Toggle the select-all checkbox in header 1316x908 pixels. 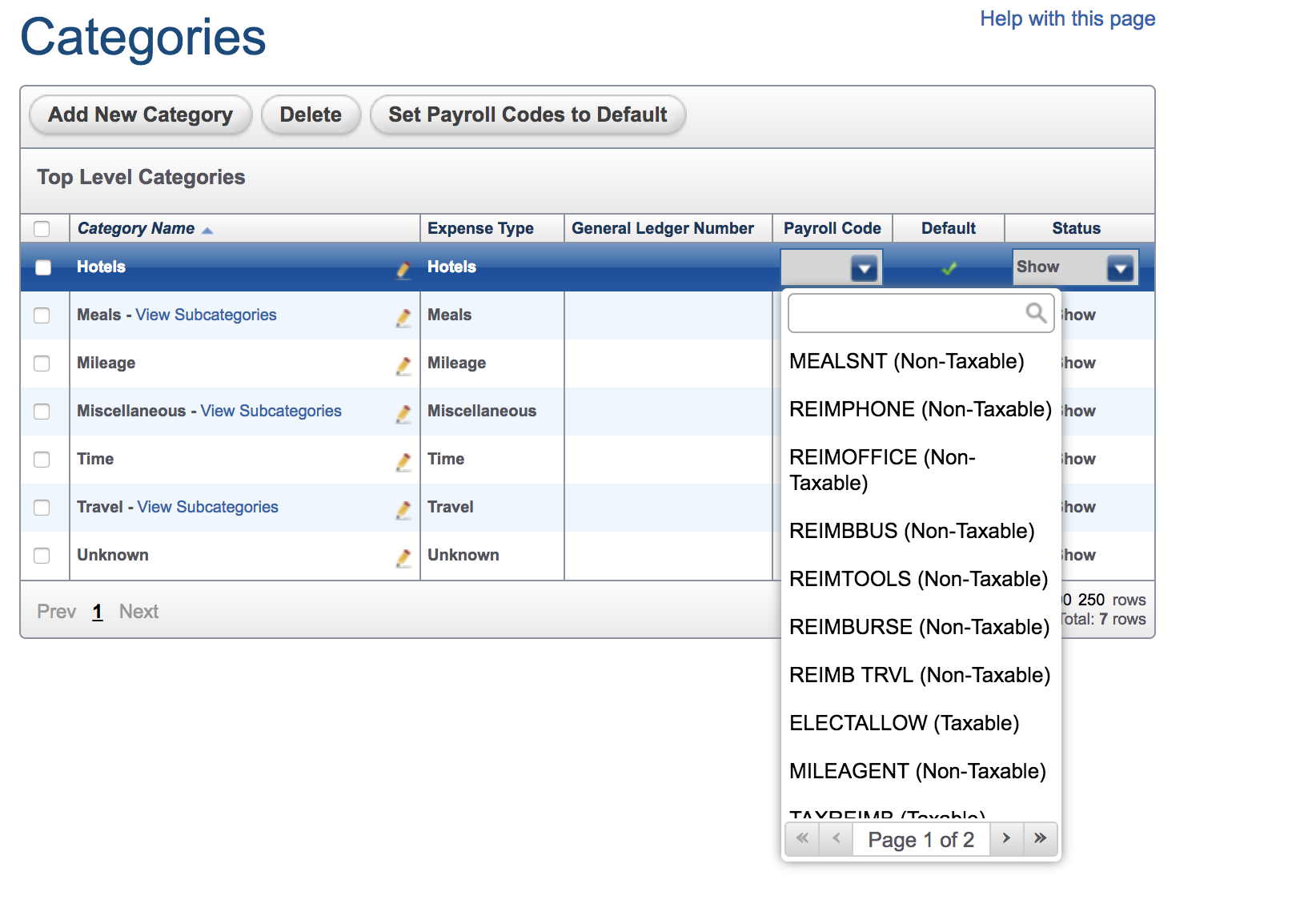[x=42, y=229]
